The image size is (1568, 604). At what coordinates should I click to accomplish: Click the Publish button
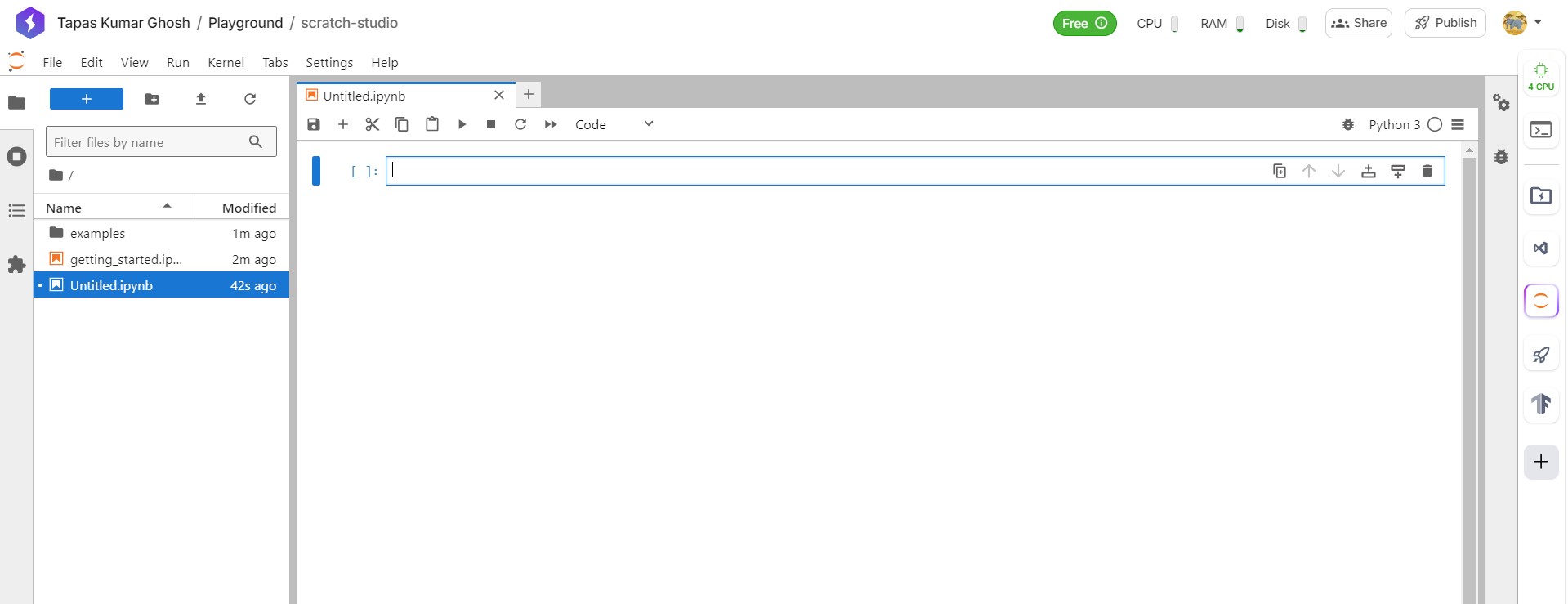pos(1445,23)
